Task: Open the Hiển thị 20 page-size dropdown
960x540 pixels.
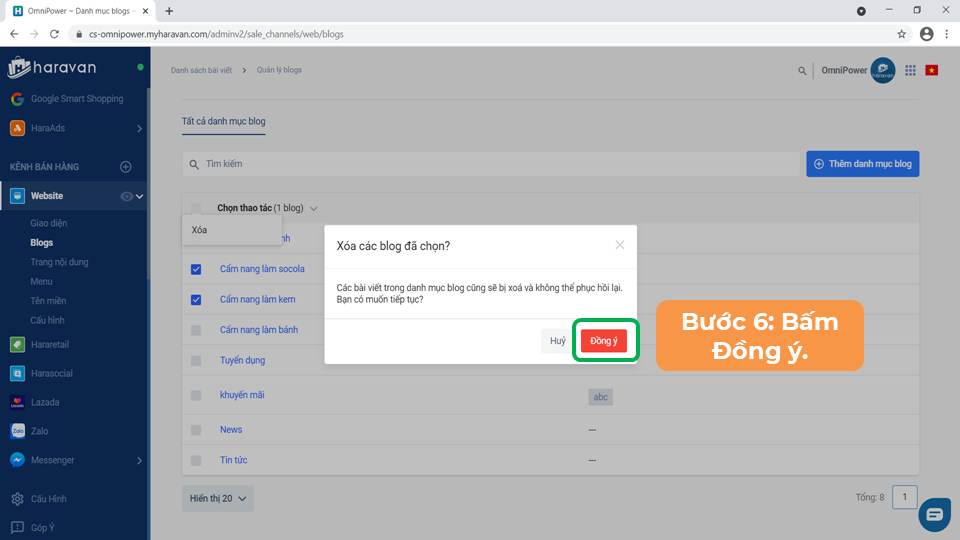Action: pyautogui.click(x=218, y=498)
